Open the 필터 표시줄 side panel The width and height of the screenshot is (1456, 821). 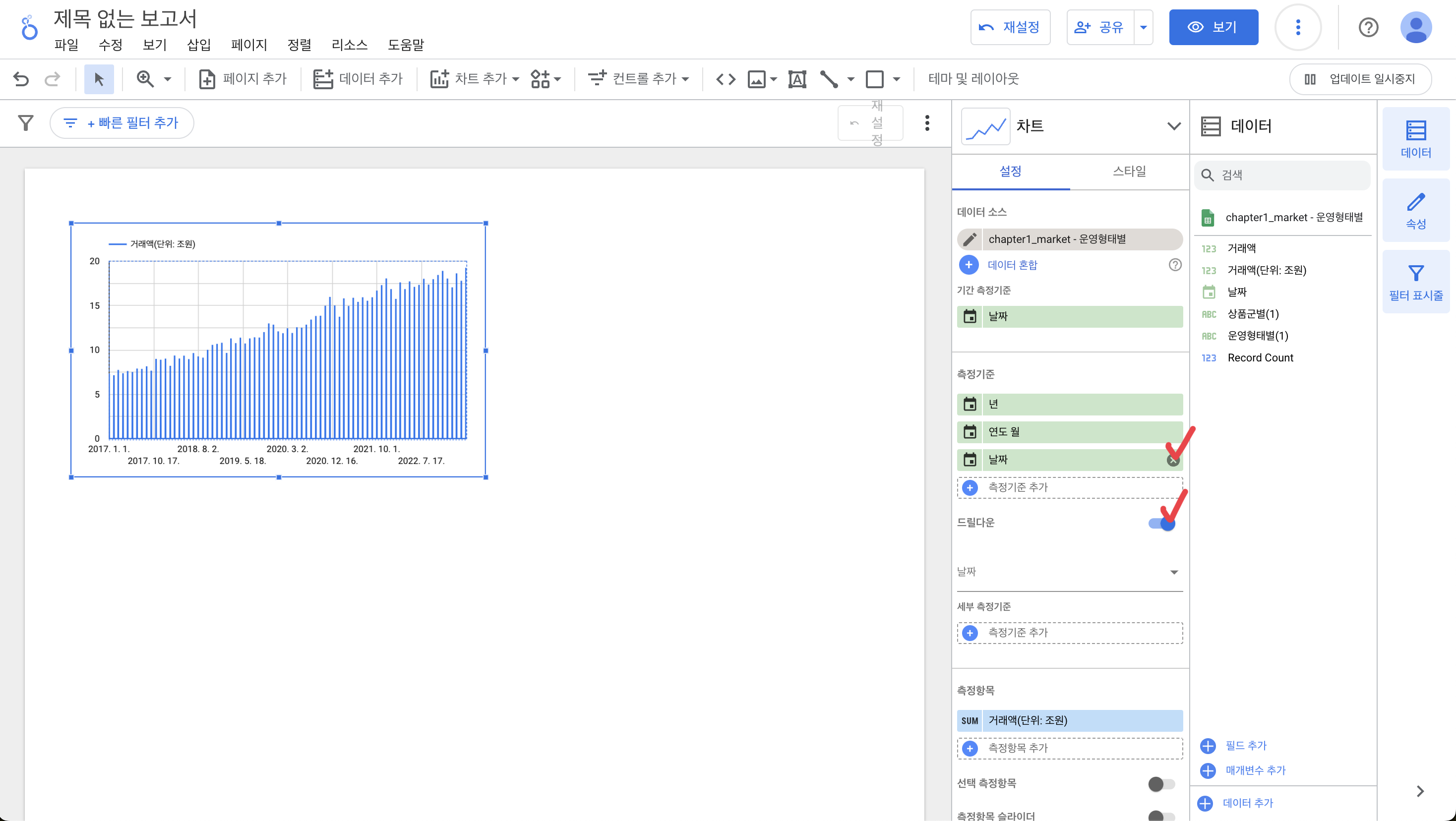point(1415,282)
